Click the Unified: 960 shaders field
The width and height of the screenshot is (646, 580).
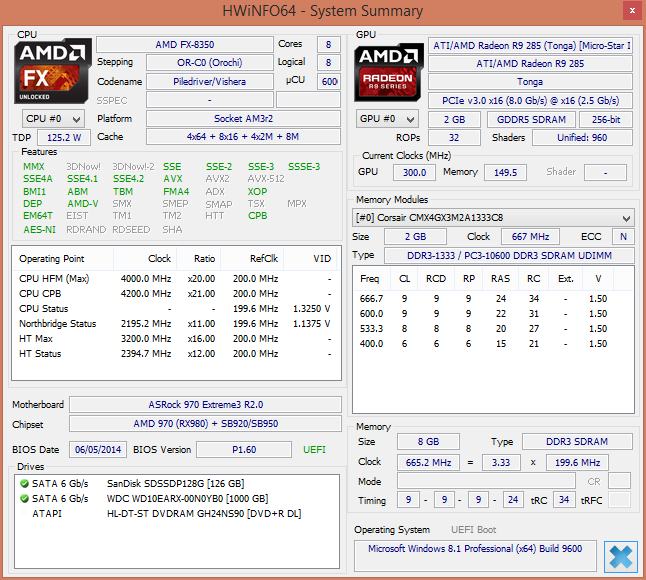582,138
